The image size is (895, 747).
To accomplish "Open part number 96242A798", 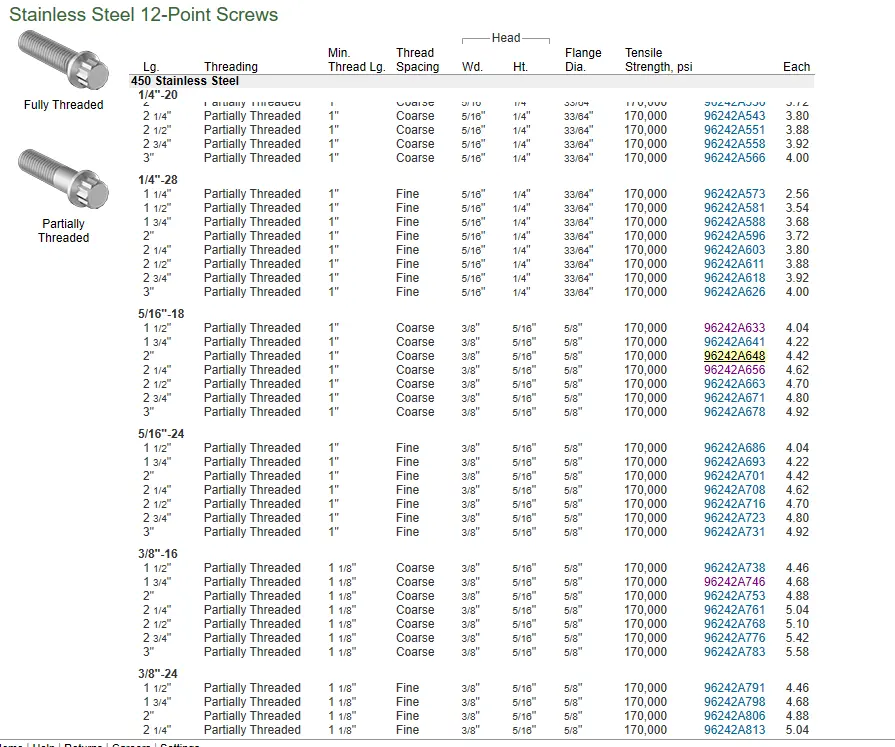I will click(734, 702).
